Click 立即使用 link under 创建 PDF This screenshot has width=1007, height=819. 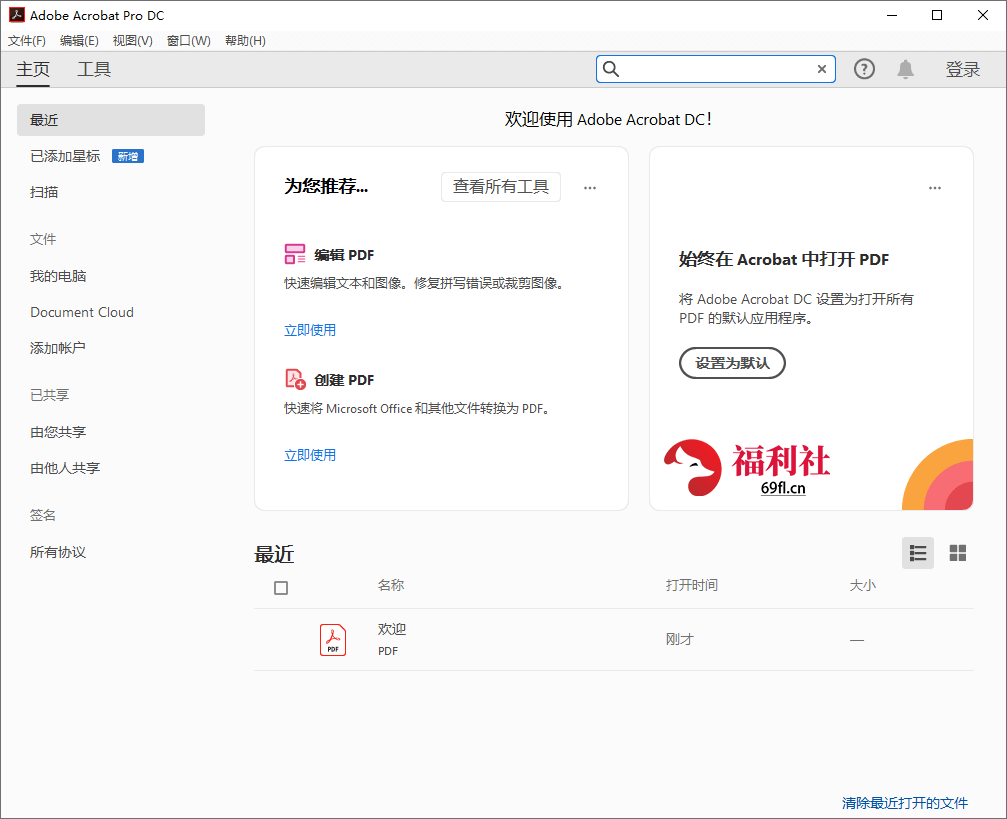[x=310, y=455]
